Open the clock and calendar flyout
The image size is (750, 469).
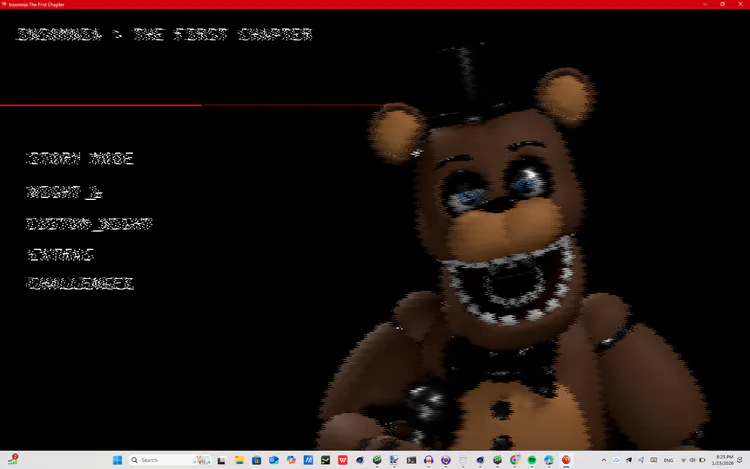pos(722,460)
